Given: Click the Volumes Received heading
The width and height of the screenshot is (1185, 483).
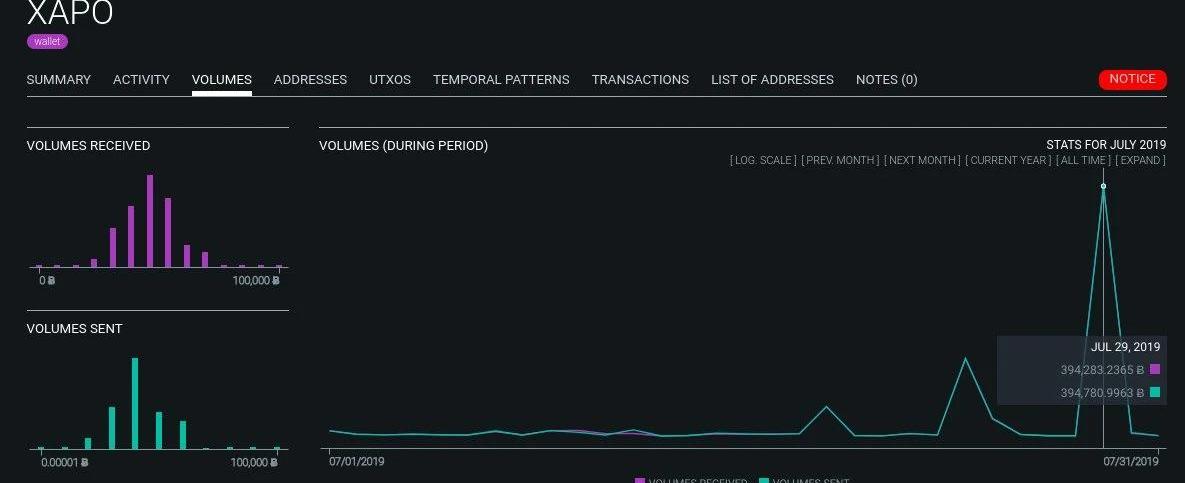Looking at the screenshot, I should pos(88,146).
